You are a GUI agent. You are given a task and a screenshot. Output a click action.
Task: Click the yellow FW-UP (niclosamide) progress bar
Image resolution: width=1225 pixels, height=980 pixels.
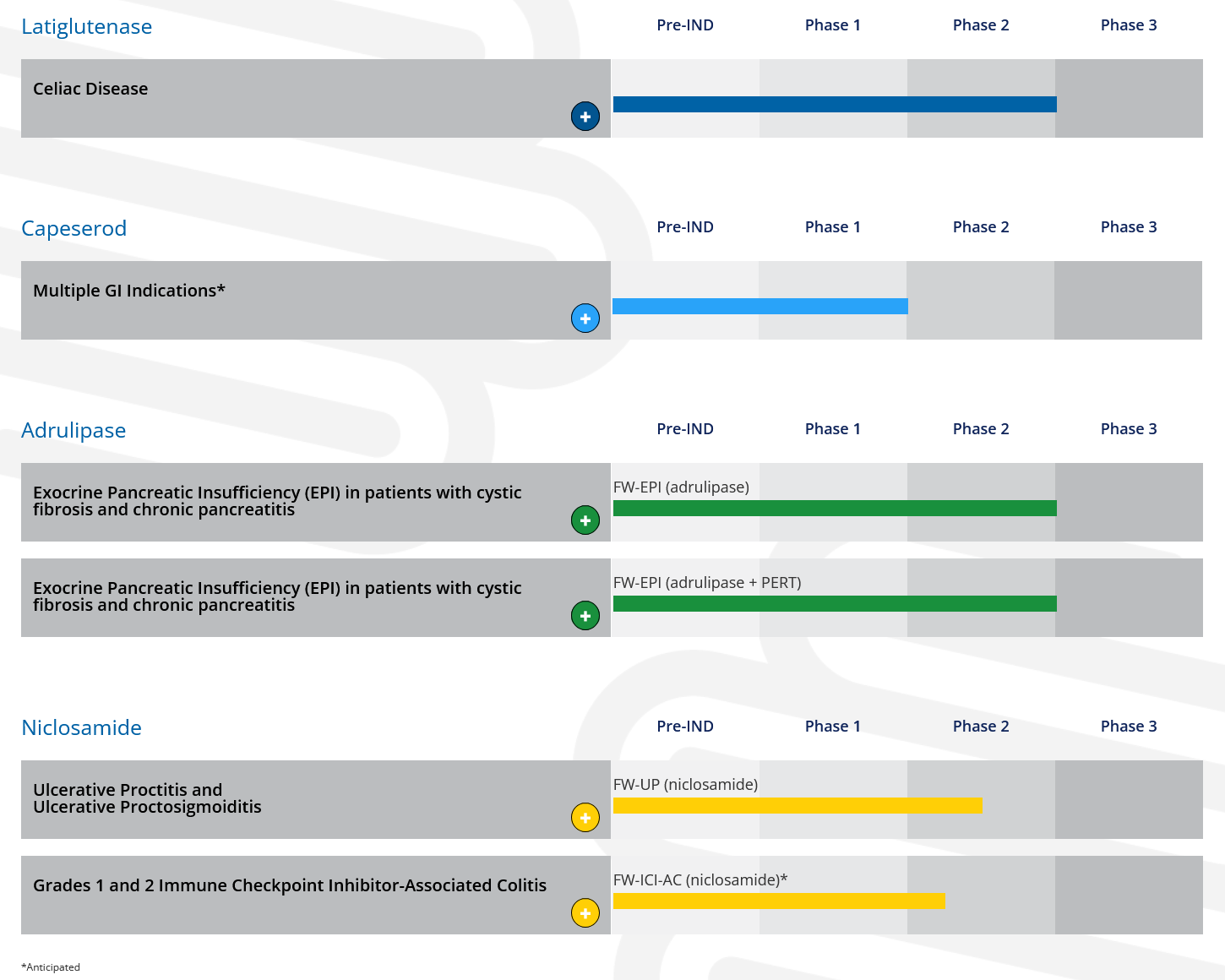pyautogui.click(x=798, y=806)
